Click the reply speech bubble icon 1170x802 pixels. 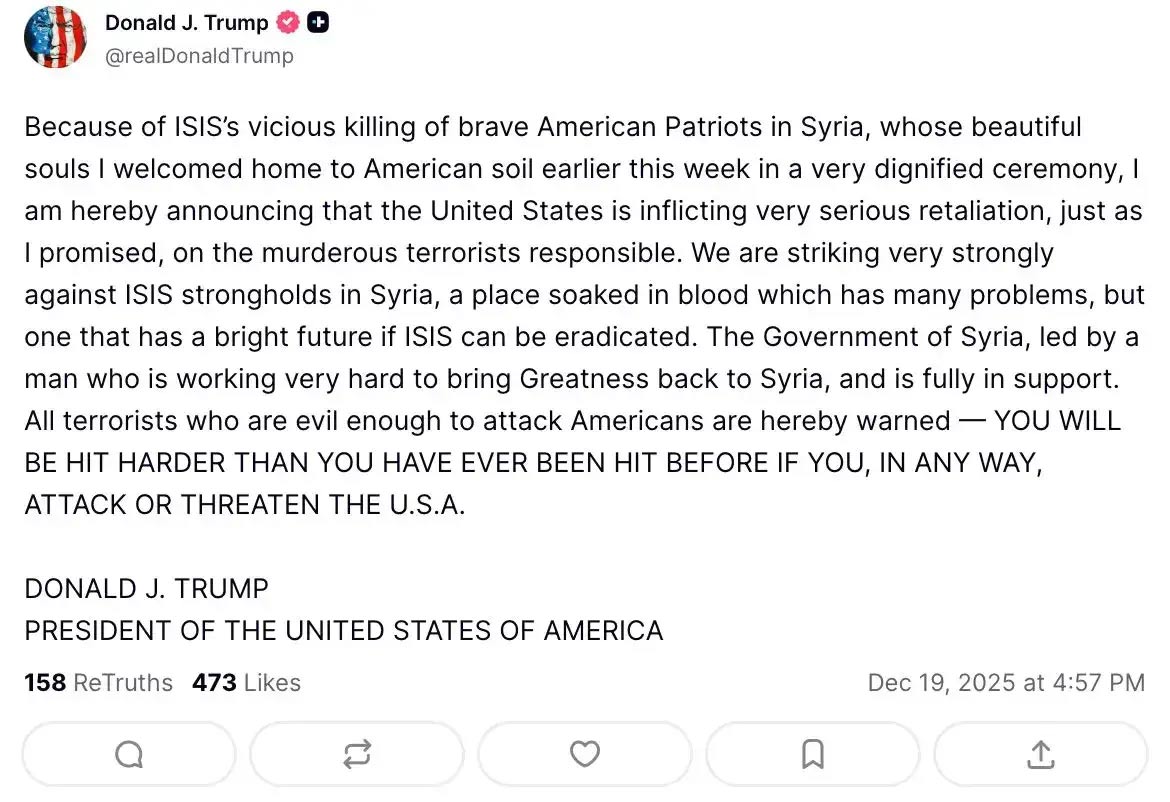click(129, 754)
